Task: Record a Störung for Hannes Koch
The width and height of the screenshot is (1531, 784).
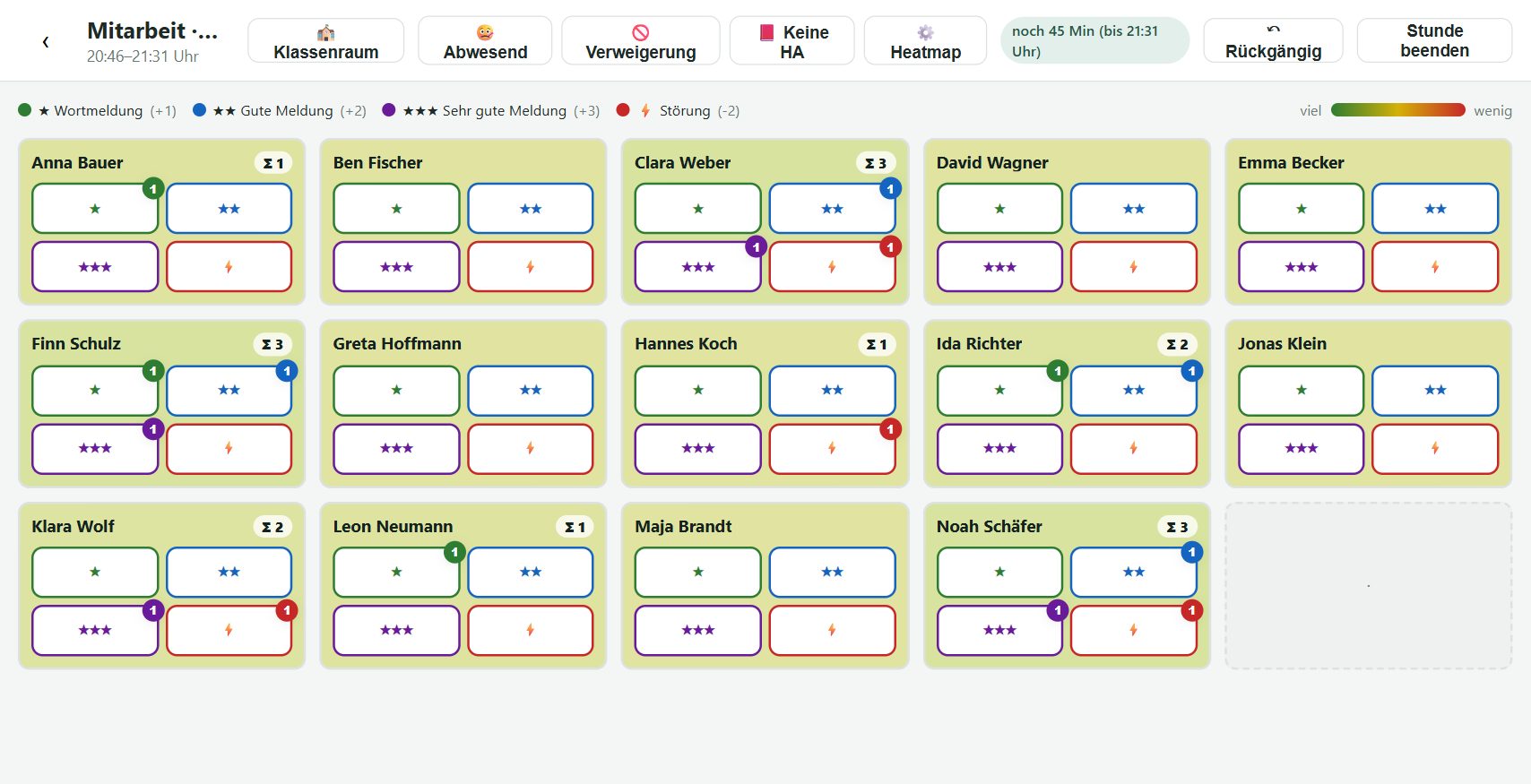Action: (832, 448)
